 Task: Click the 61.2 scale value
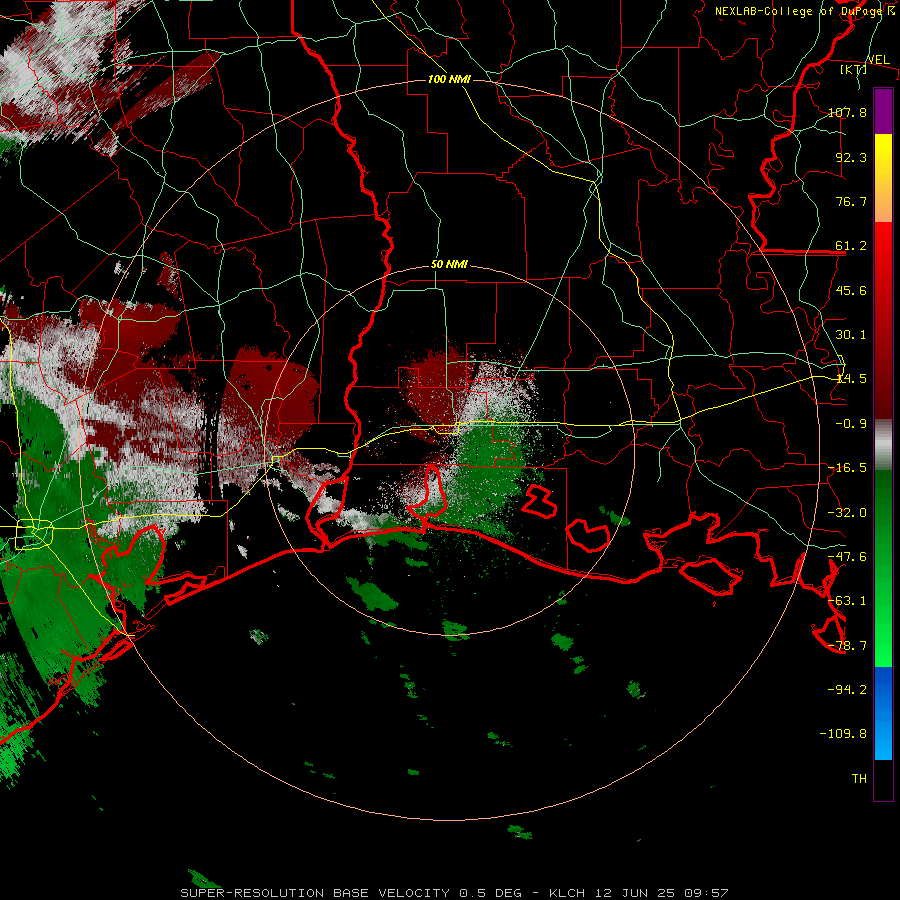coord(851,246)
